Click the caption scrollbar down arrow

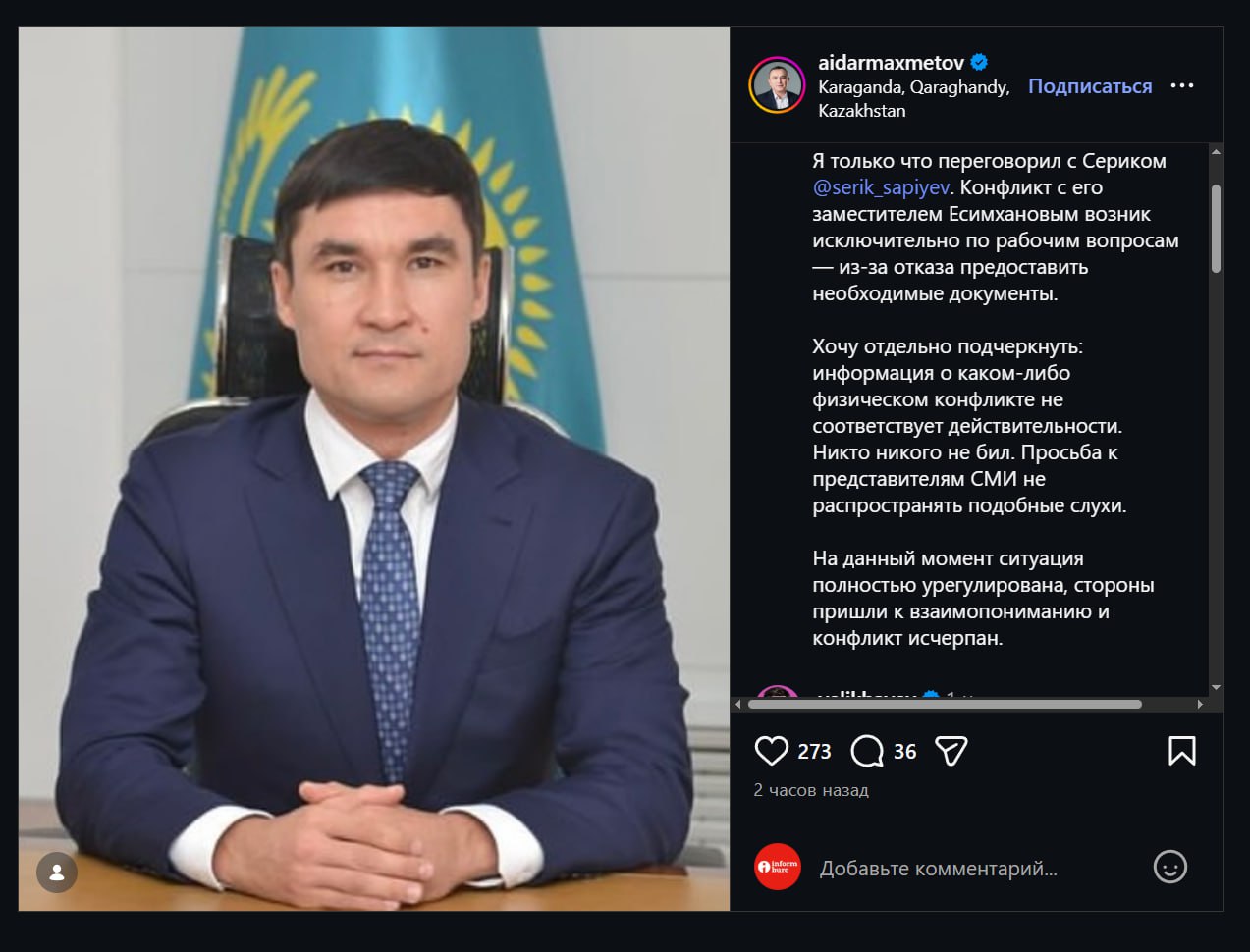[1216, 688]
